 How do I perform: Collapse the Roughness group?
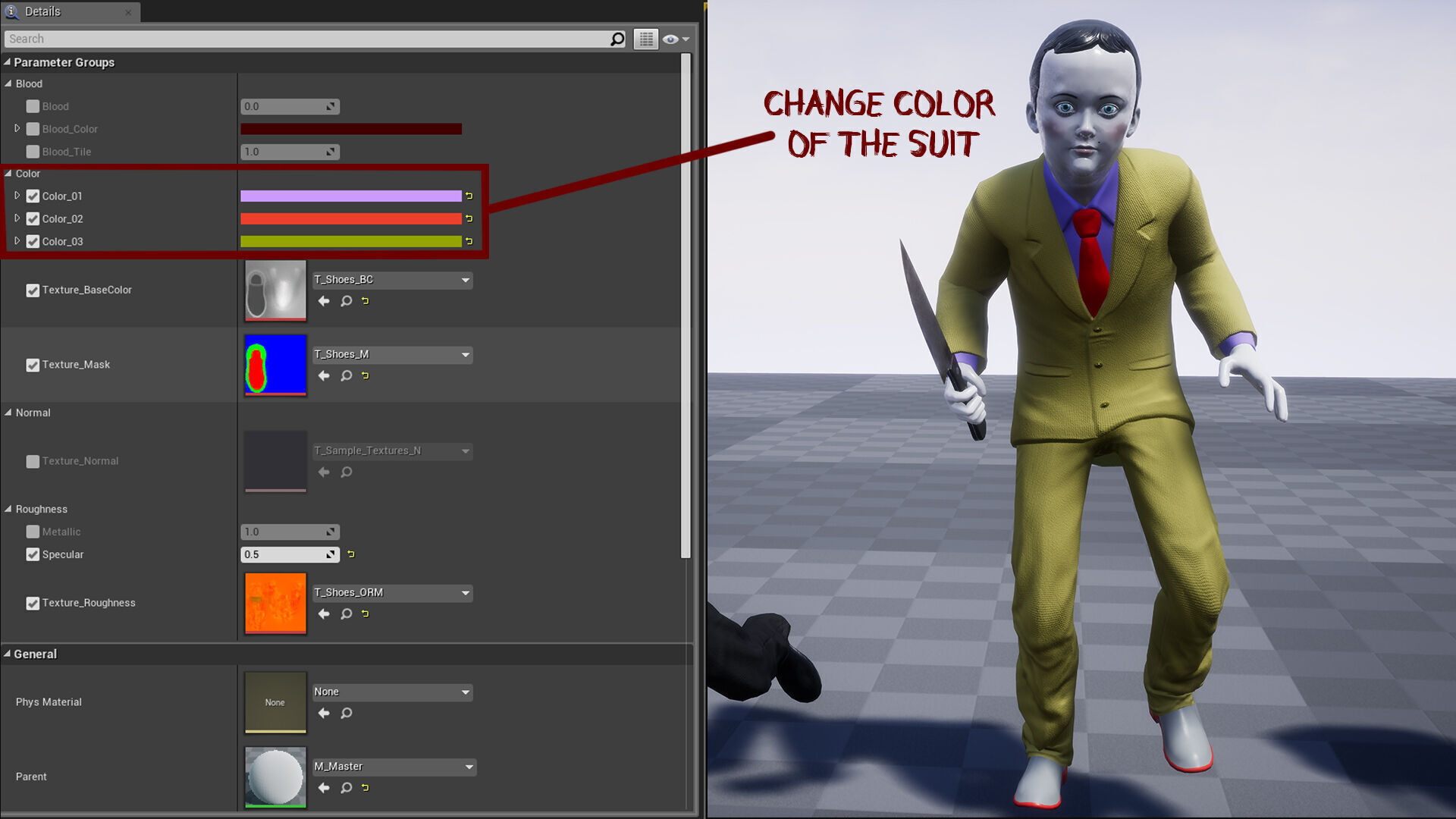[8, 509]
